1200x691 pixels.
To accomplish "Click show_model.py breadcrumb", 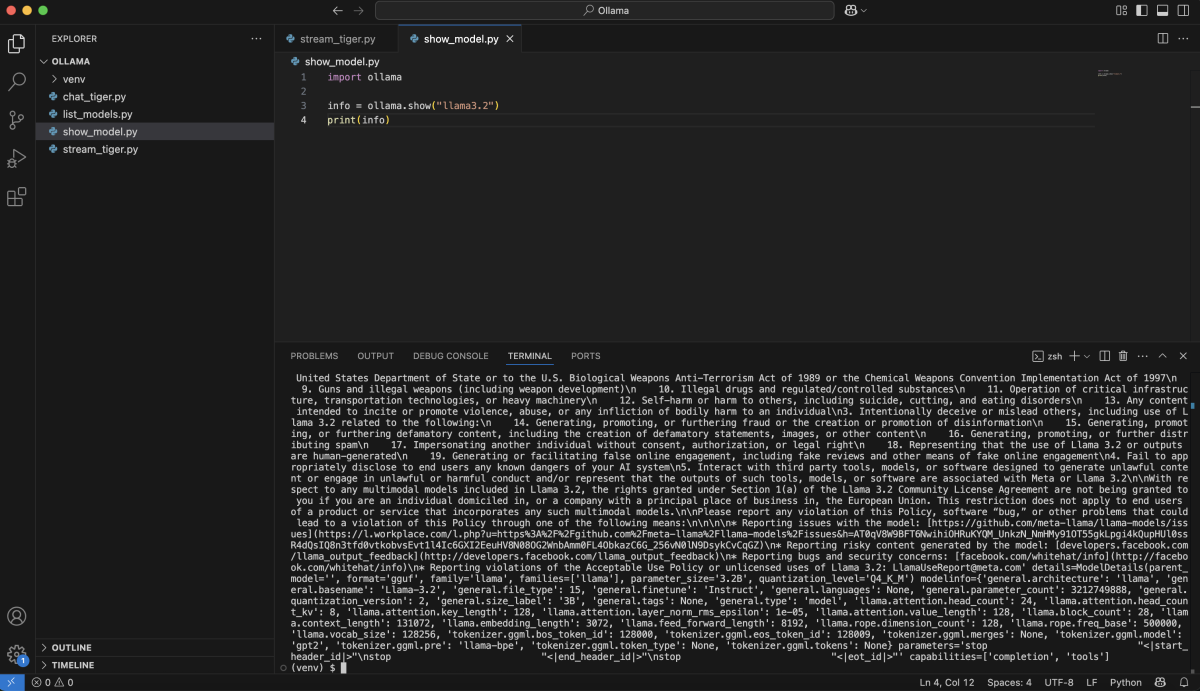I will point(342,61).
